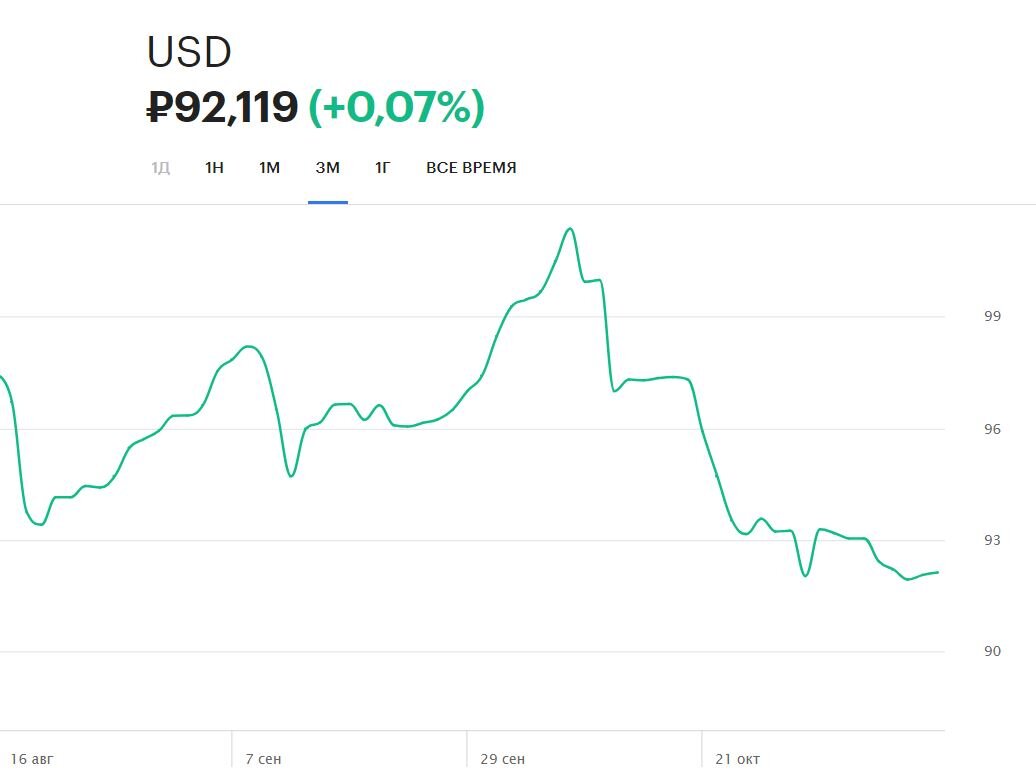The width and height of the screenshot is (1036, 781).
Task: Click the 29 сен date label
Action: [x=501, y=759]
